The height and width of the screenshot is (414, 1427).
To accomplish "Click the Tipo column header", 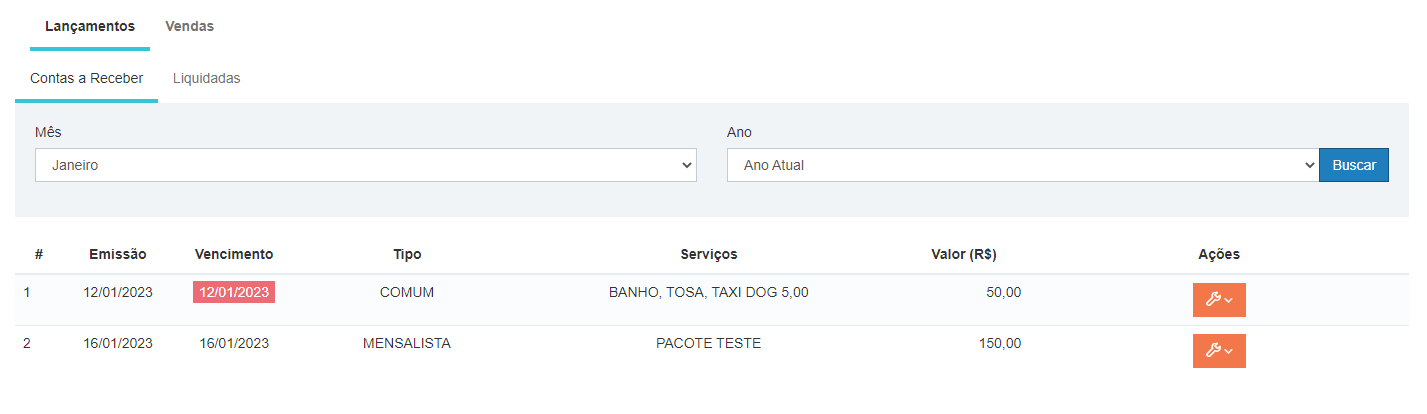I will pyautogui.click(x=407, y=254).
